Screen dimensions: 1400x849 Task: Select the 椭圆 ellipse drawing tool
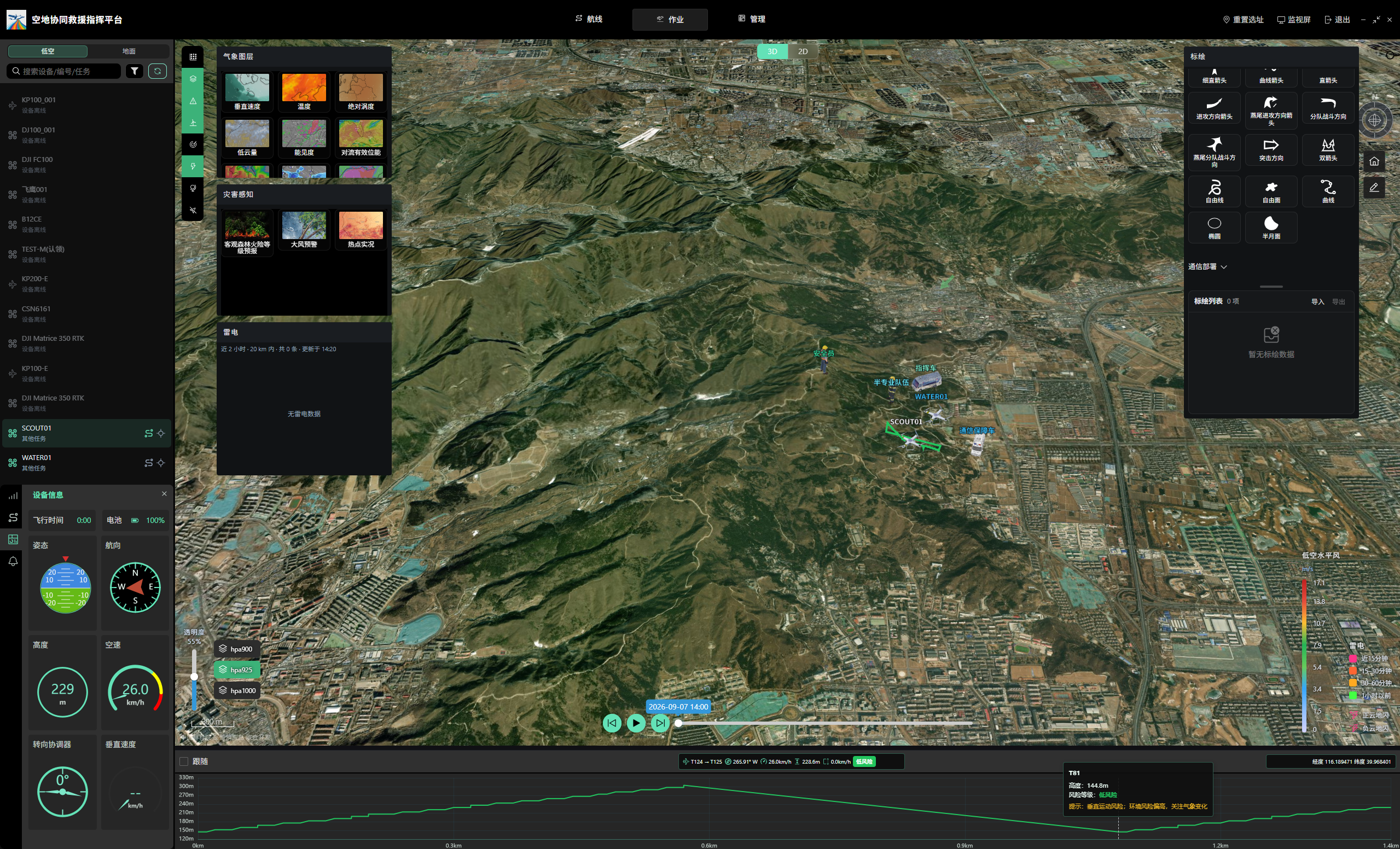[1214, 228]
